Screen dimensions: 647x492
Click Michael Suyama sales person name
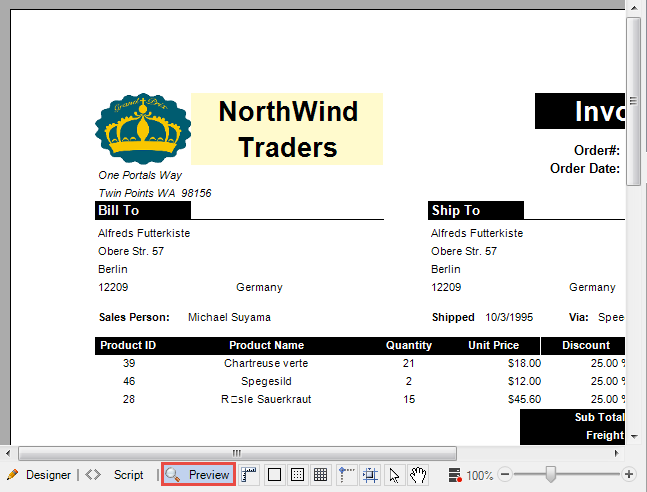(229, 317)
